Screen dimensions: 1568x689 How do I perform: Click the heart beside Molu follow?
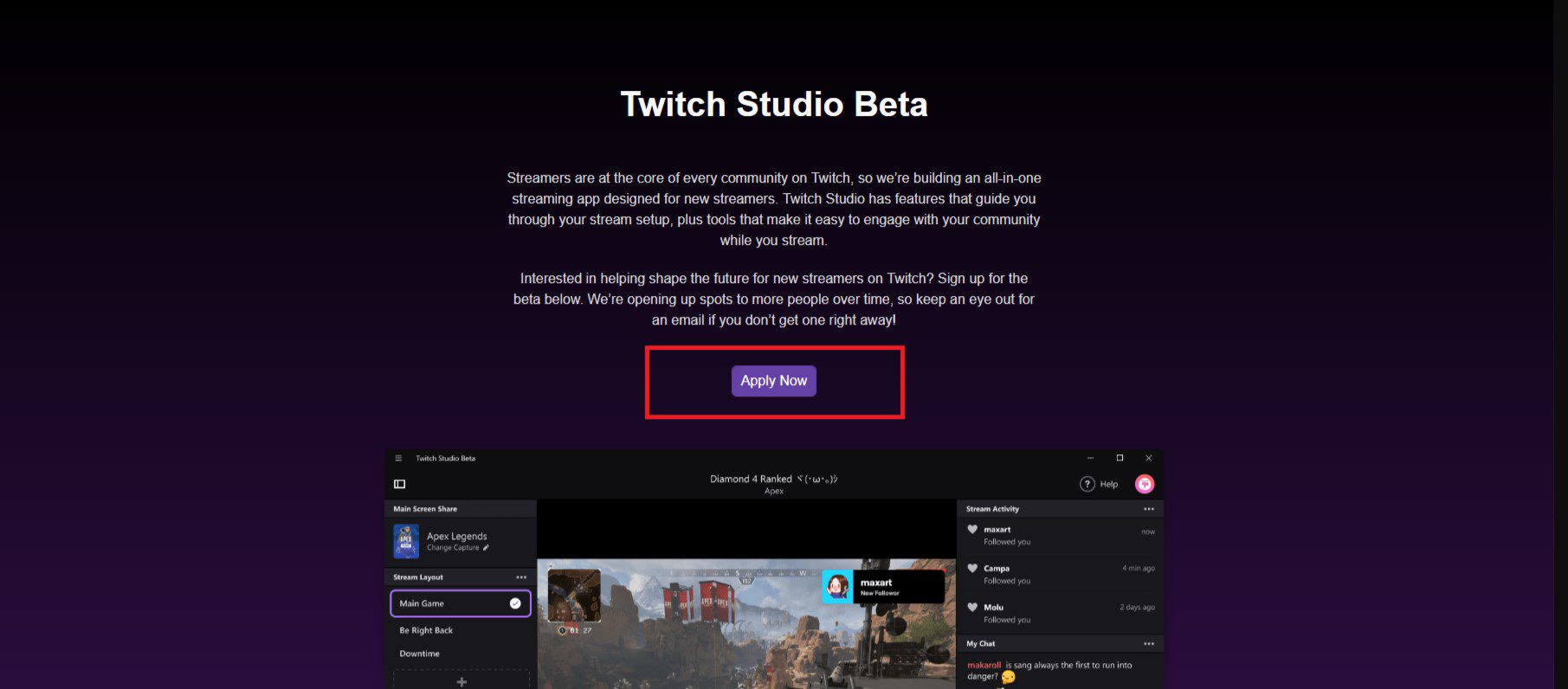[x=972, y=608]
